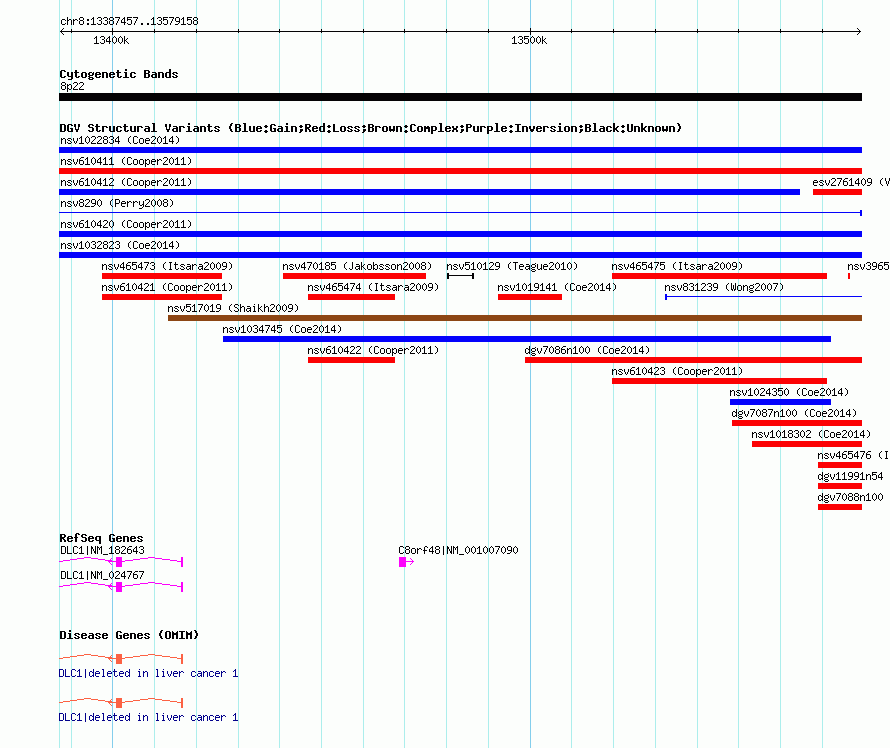Screen dimensions: 890x748
Task: Click the RefSeq Genes track title
Action: [101, 538]
